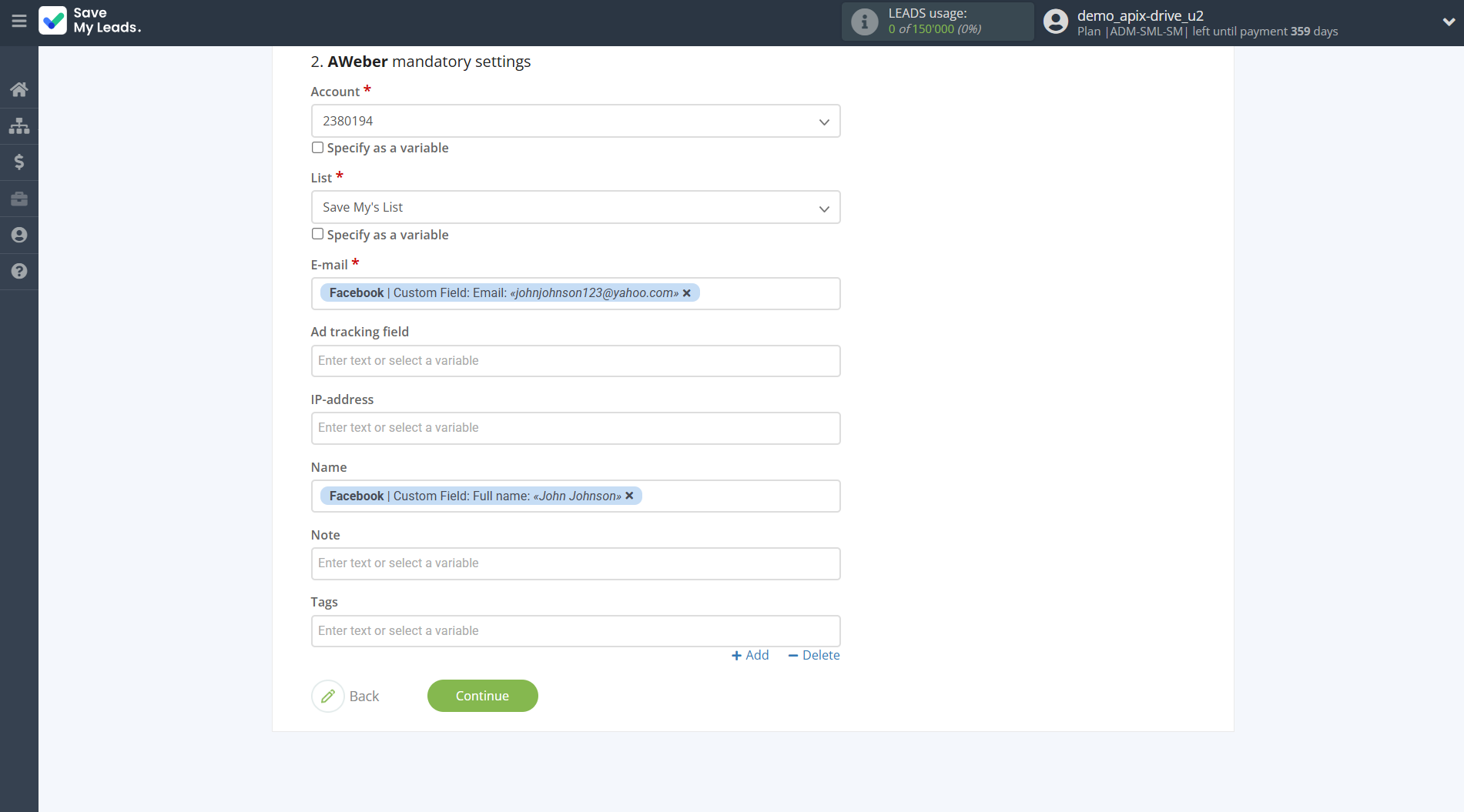
Task: Open the connections sitemap icon in sidebar
Action: pyautogui.click(x=19, y=125)
